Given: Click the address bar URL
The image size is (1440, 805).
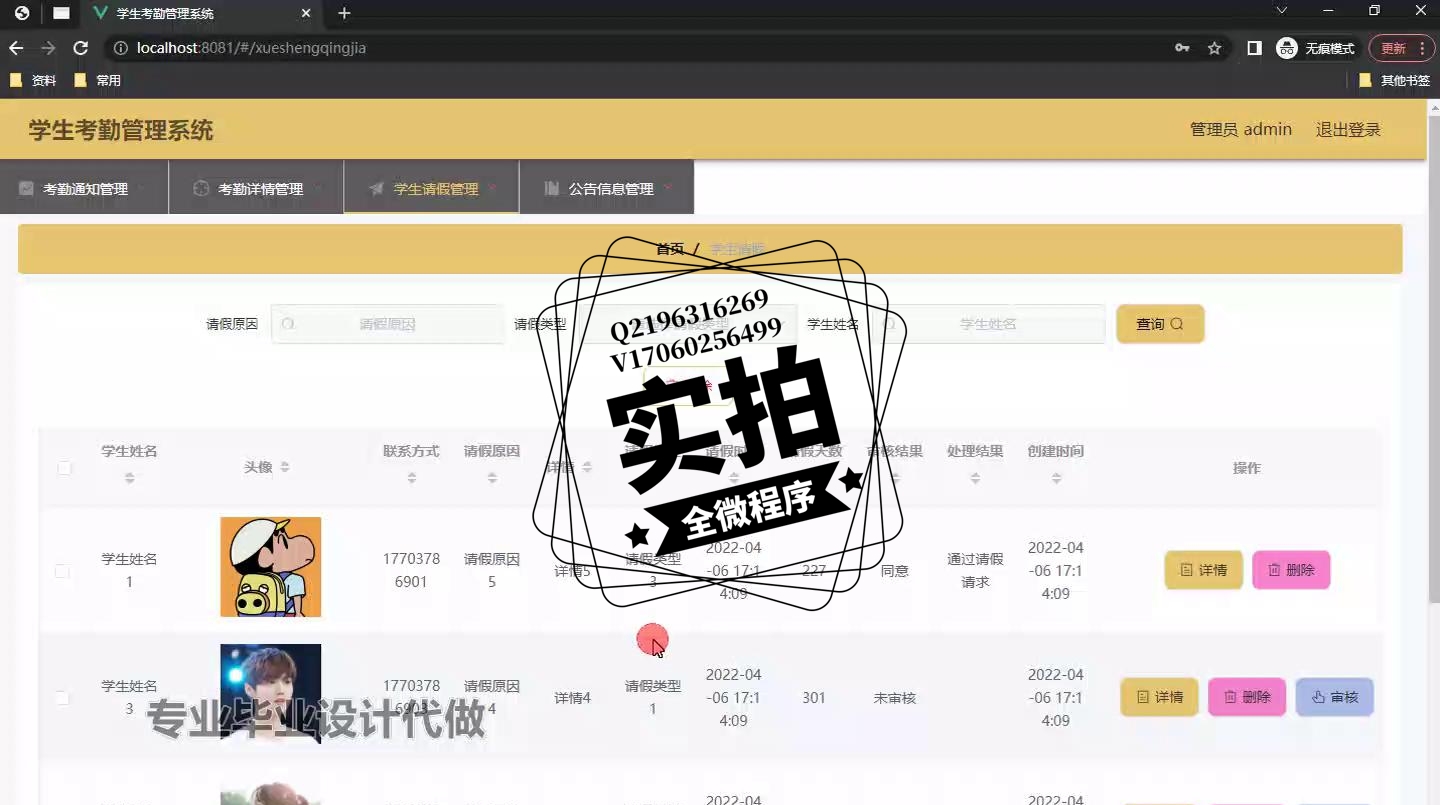Looking at the screenshot, I should tap(251, 48).
